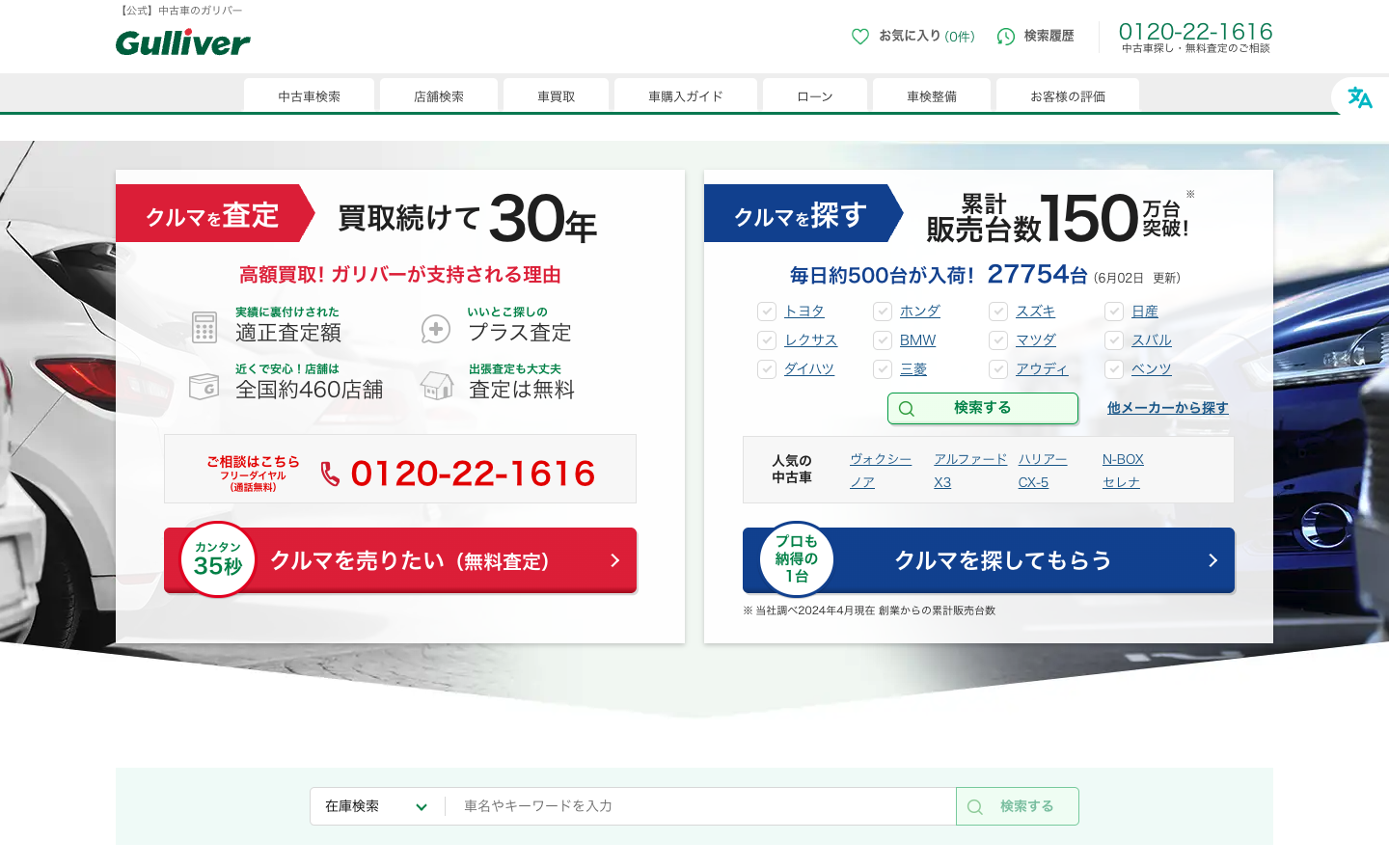Open 車検整備 nav tab
This screenshot has height=868, width=1389.
[932, 96]
